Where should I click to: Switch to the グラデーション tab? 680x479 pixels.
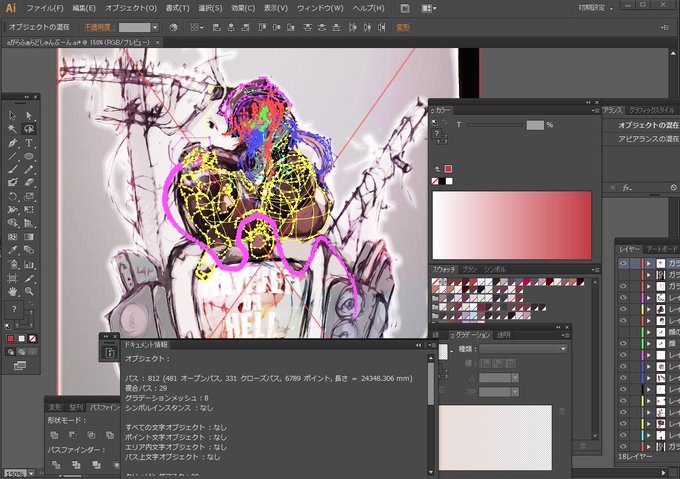coord(472,335)
